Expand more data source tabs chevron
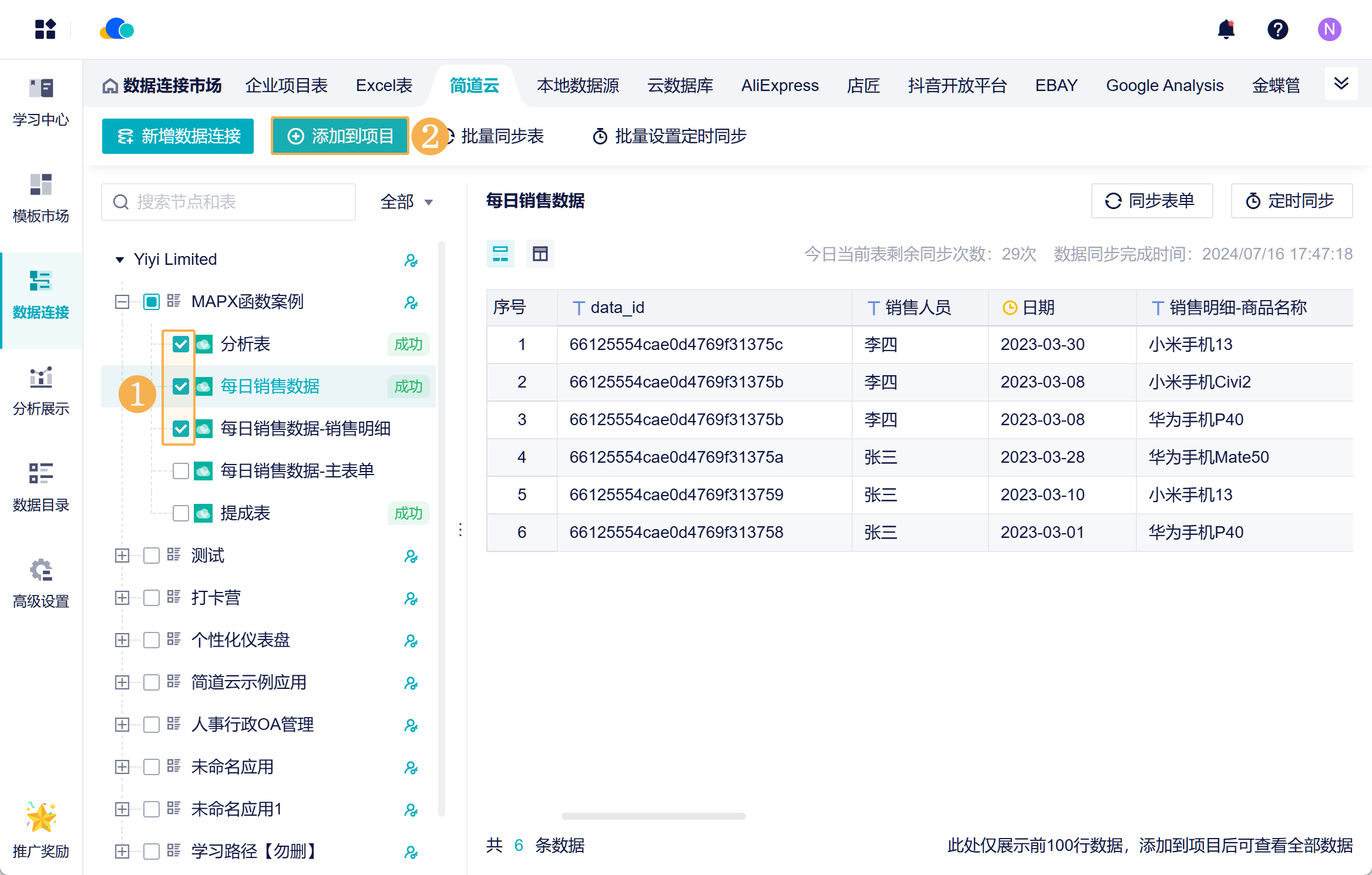Image resolution: width=1372 pixels, height=875 pixels. 1341,83
